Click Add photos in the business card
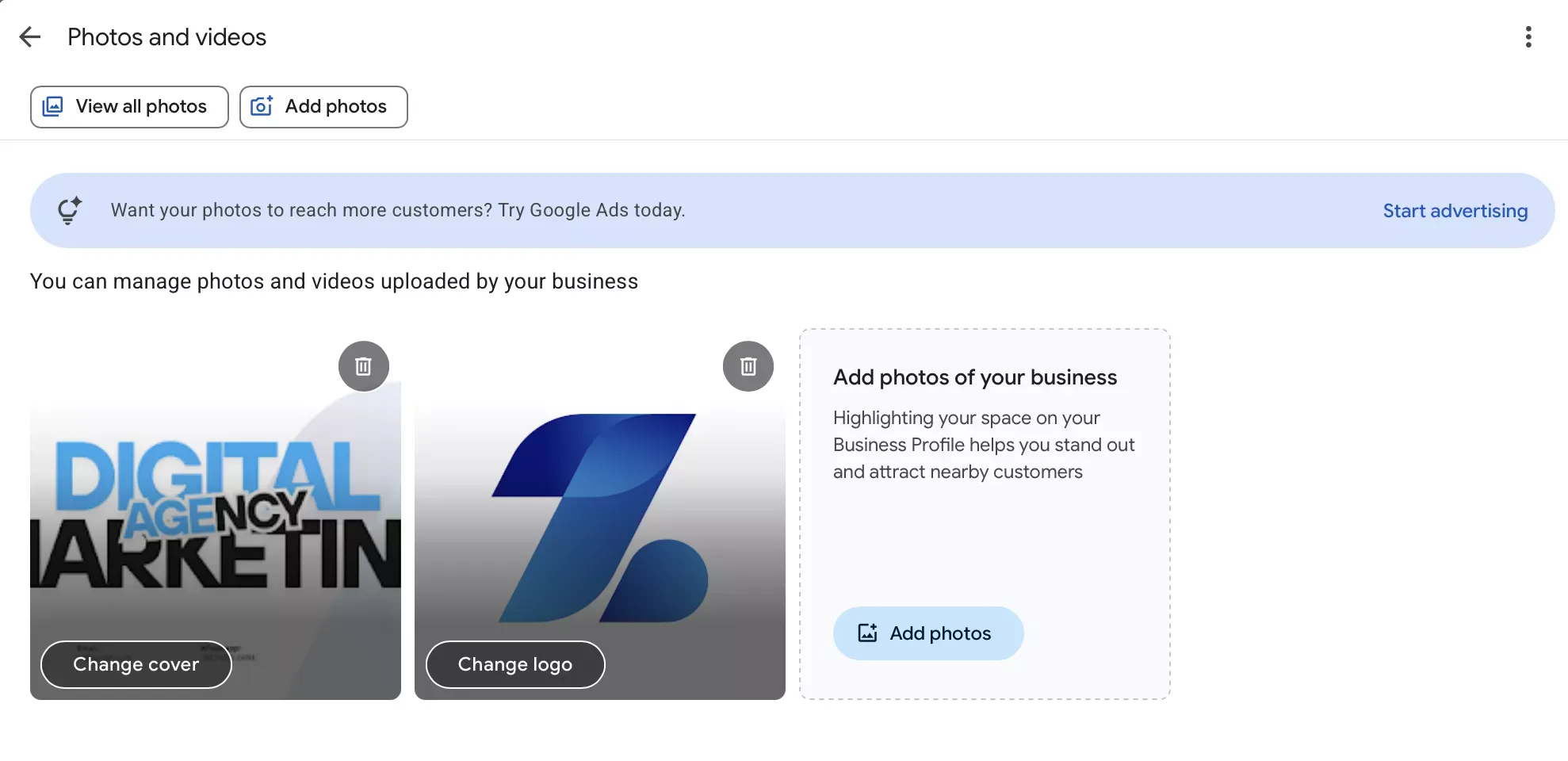 pos(928,633)
